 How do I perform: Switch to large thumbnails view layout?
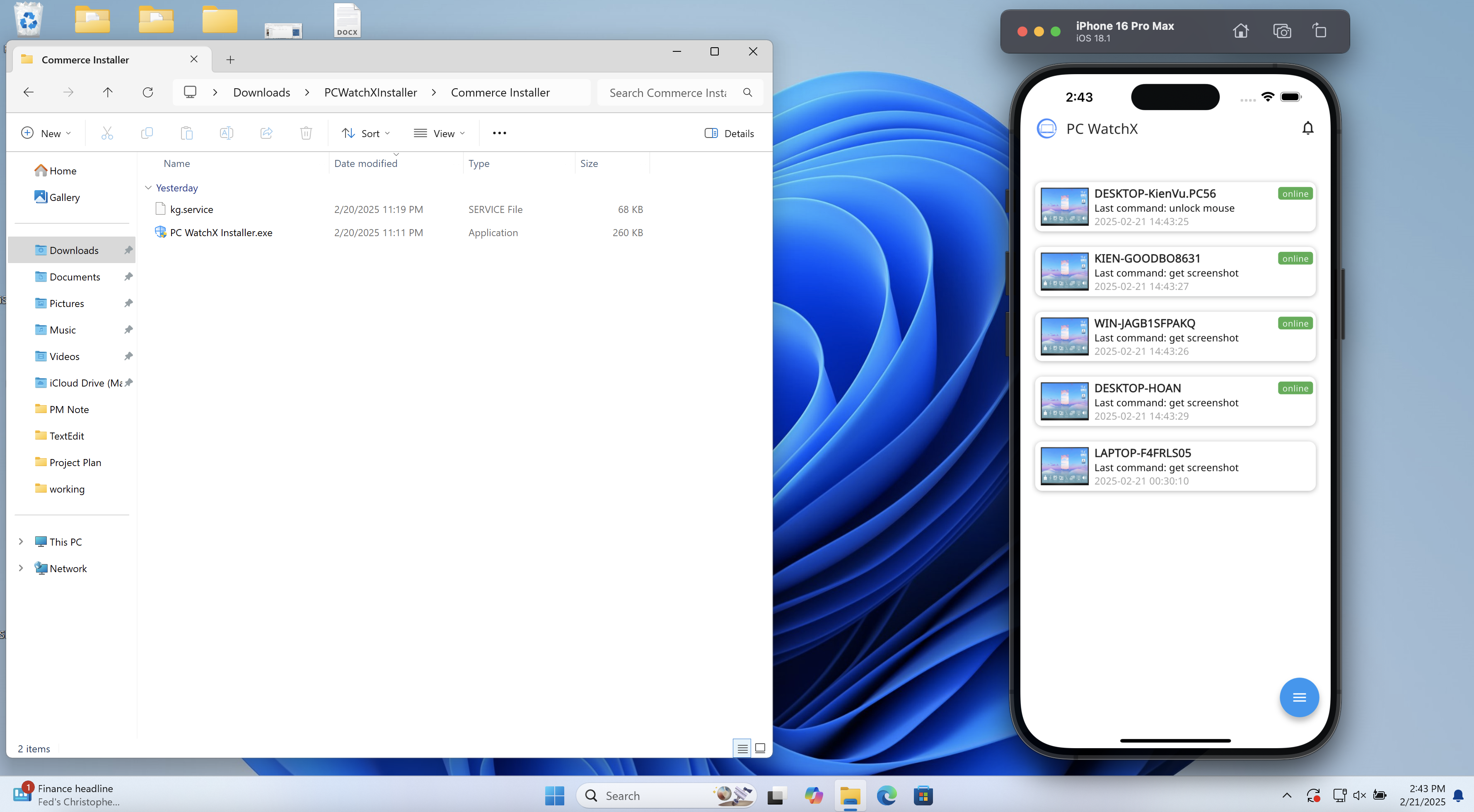click(760, 748)
